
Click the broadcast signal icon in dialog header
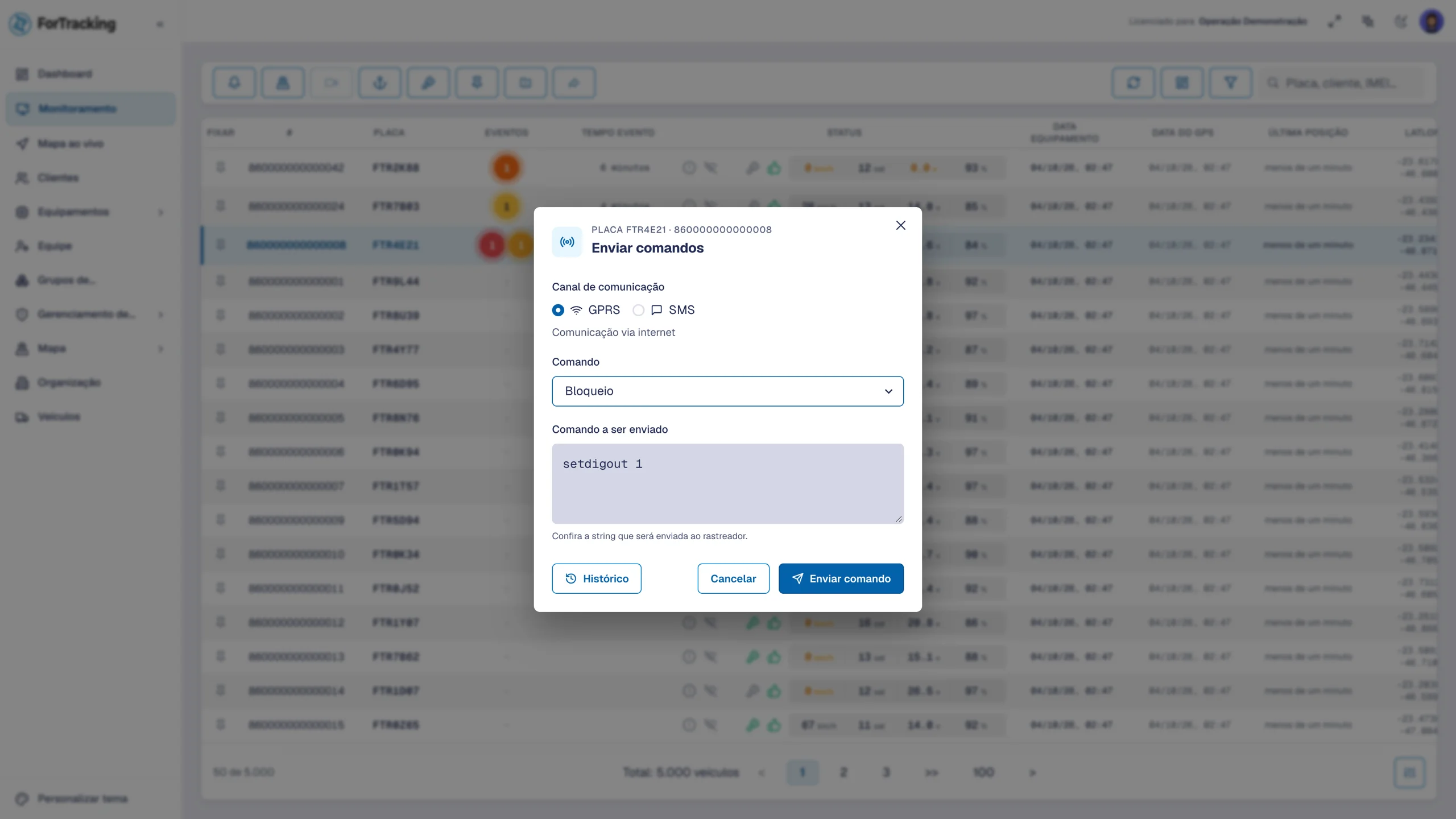567,242
